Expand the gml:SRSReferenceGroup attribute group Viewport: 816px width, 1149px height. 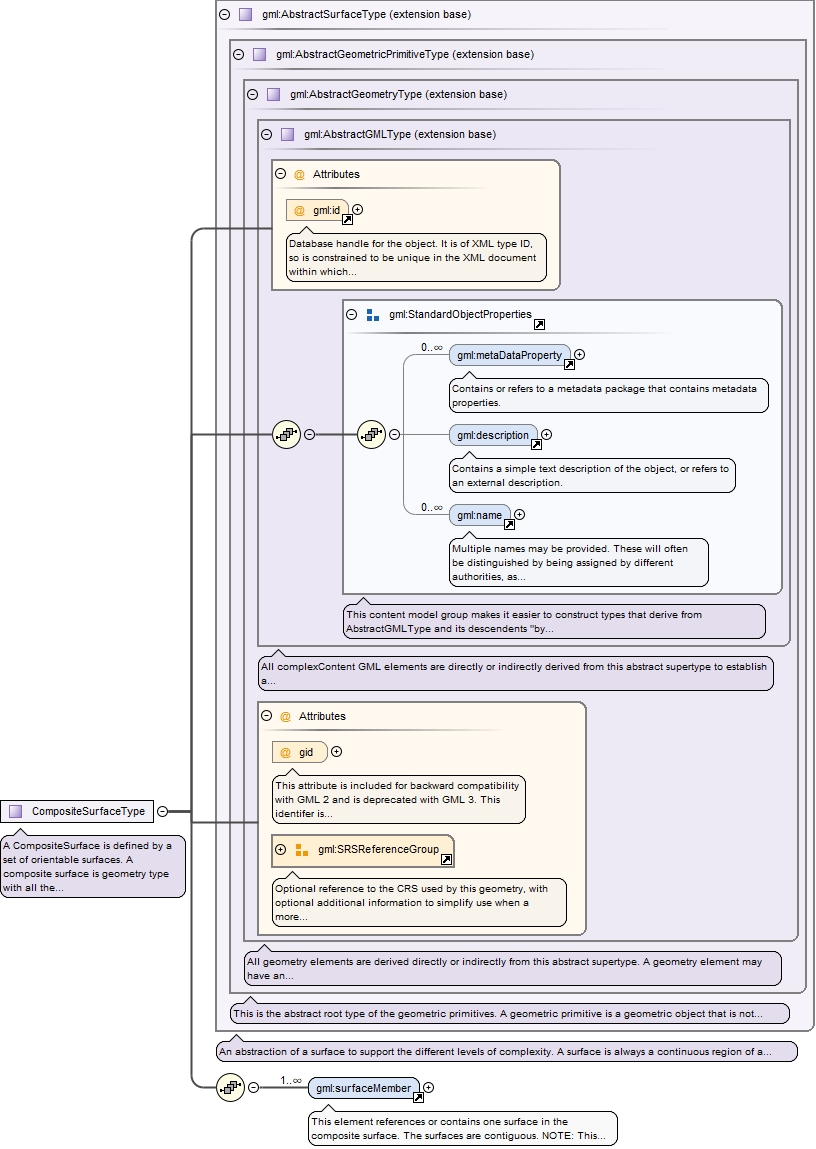[281, 849]
